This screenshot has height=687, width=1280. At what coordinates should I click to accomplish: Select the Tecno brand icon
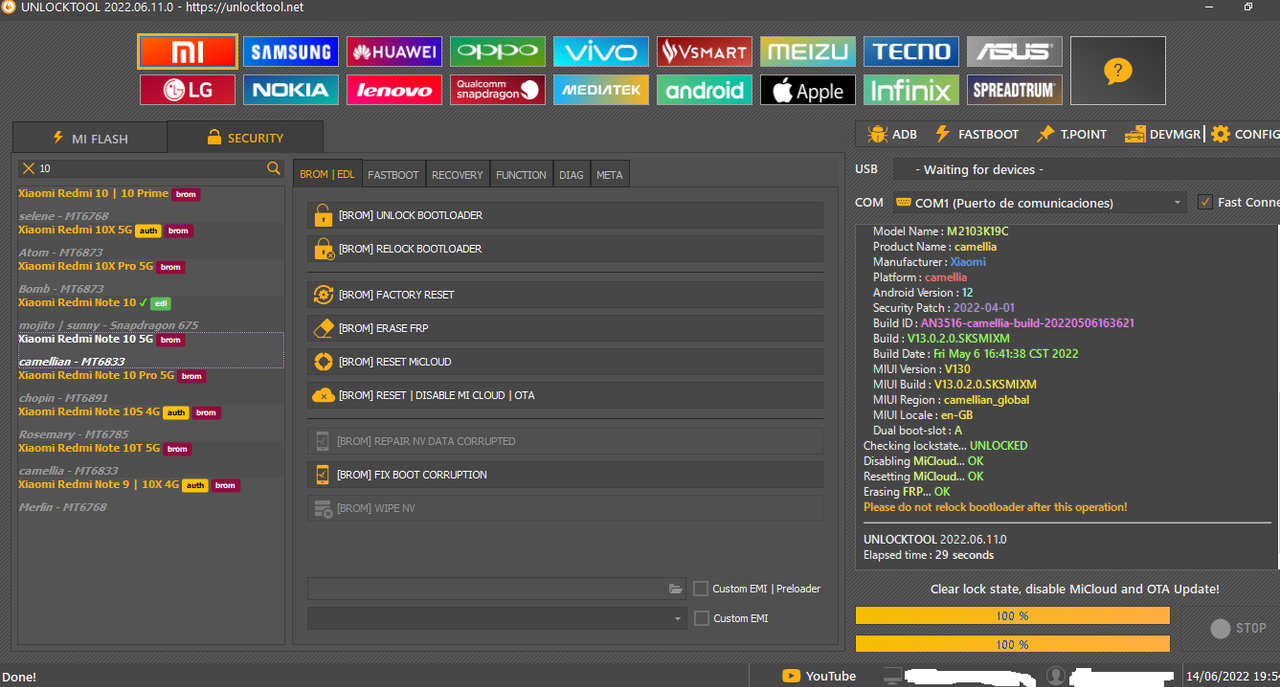(x=911, y=52)
